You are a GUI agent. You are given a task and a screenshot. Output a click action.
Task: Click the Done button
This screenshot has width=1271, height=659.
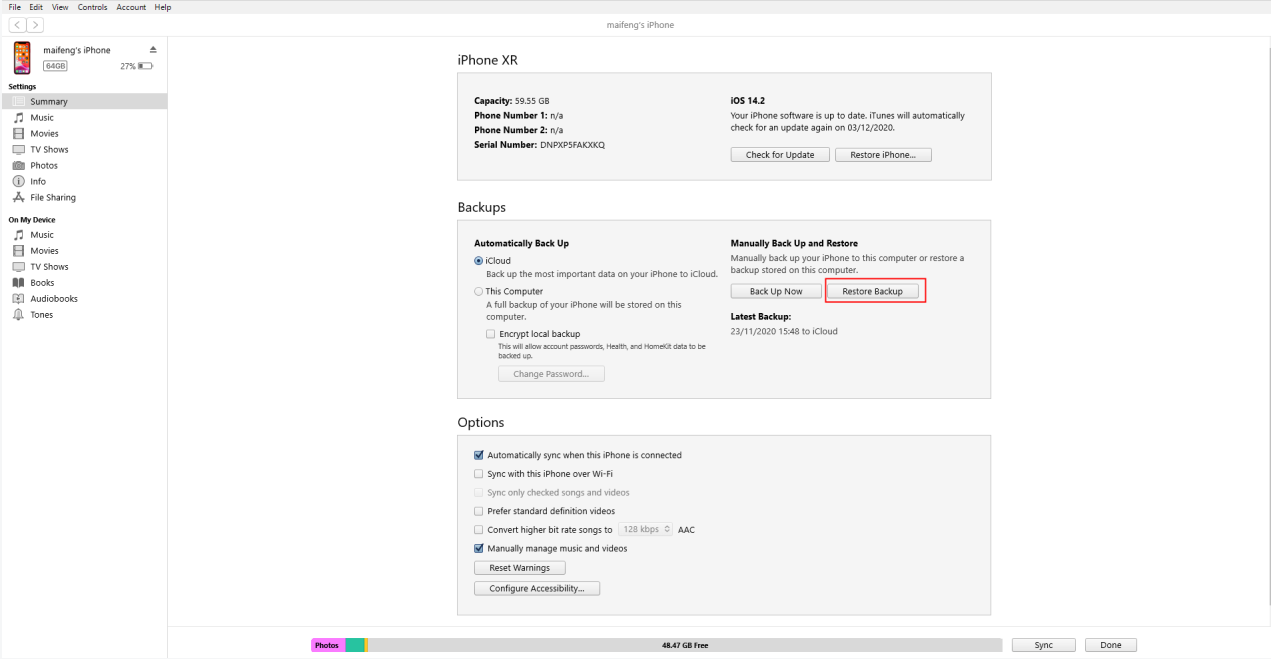1111,645
